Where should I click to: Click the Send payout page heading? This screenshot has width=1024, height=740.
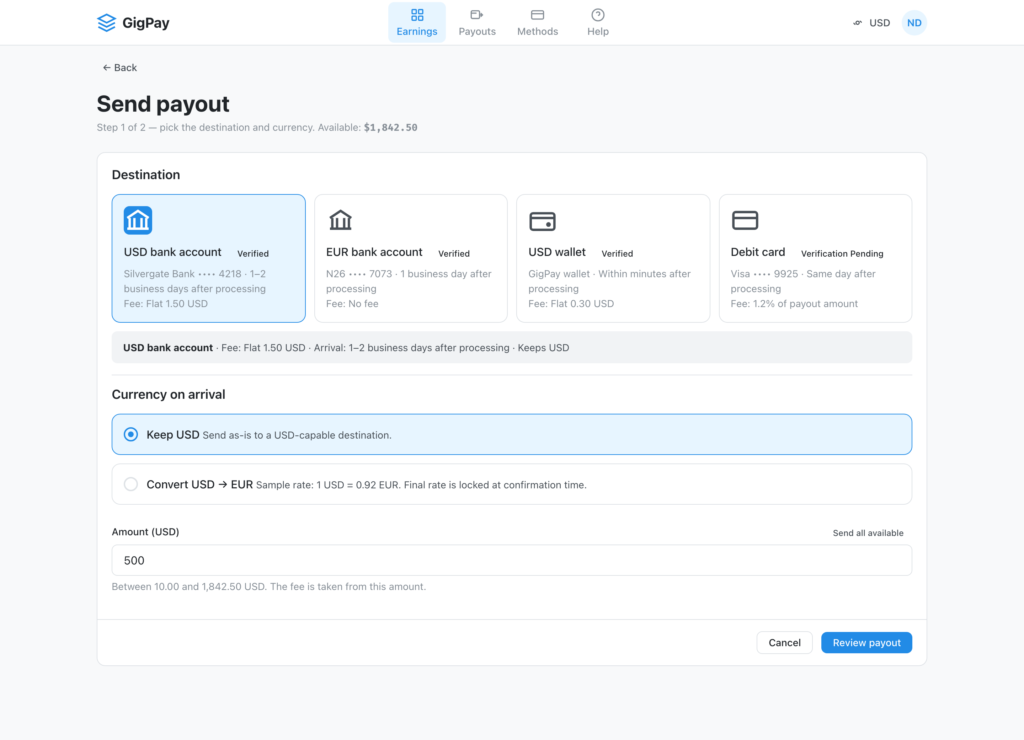pos(163,104)
